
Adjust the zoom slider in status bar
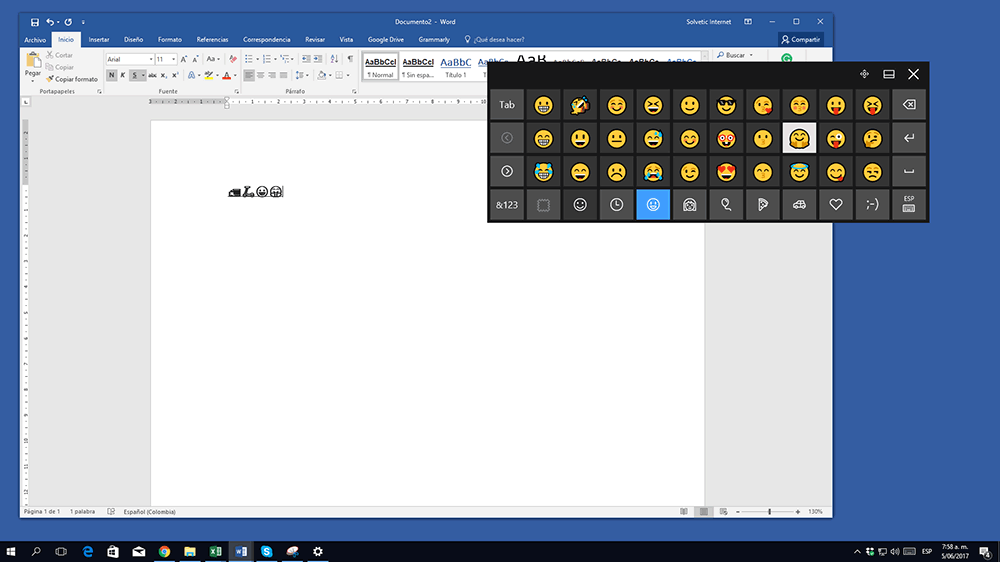[769, 512]
